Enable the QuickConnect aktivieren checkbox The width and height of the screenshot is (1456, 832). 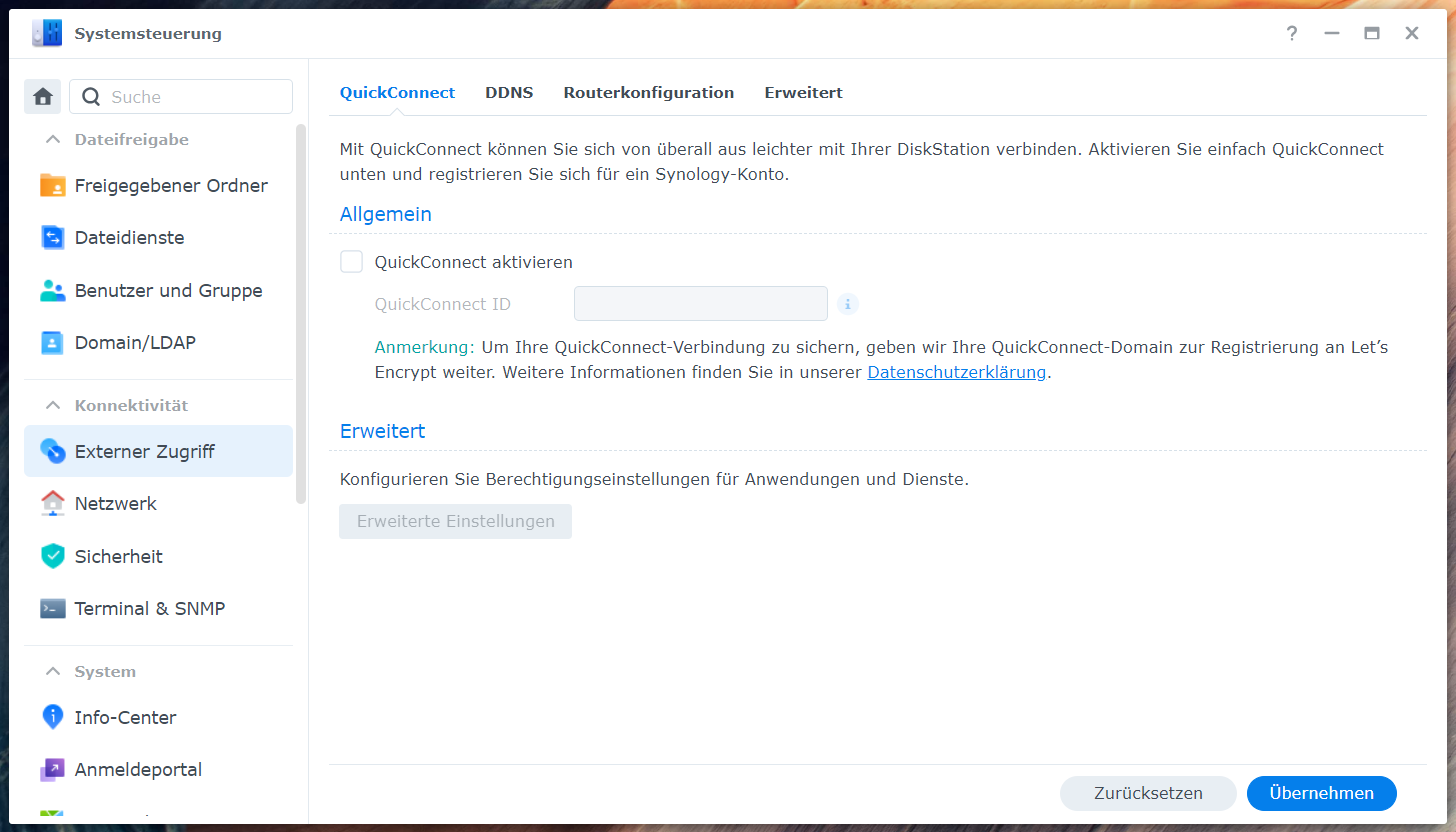pyautogui.click(x=351, y=262)
